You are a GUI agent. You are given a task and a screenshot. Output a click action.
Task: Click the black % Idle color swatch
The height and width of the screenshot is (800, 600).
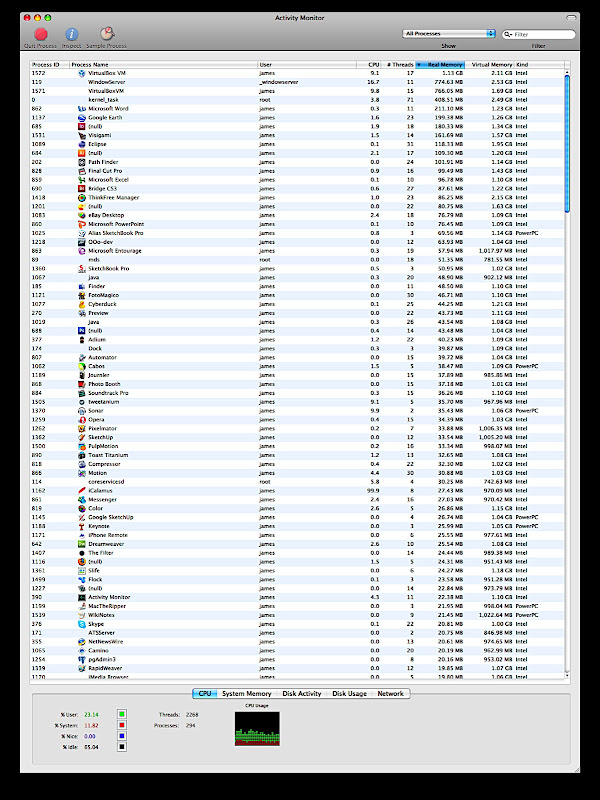point(121,747)
